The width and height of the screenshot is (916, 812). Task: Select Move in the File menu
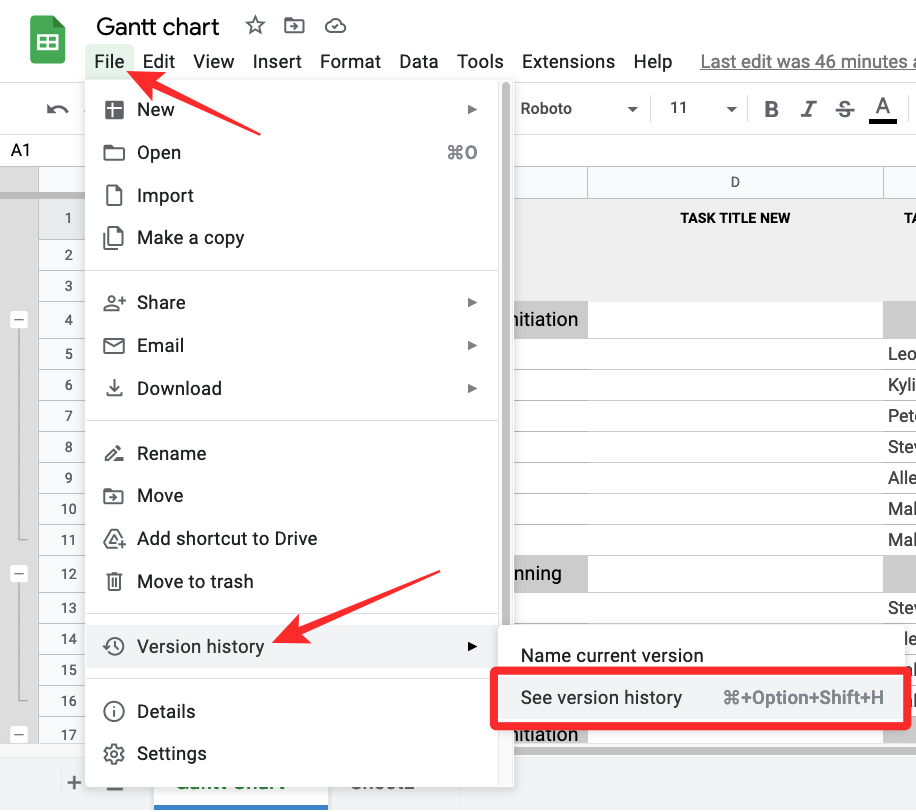pos(292,495)
